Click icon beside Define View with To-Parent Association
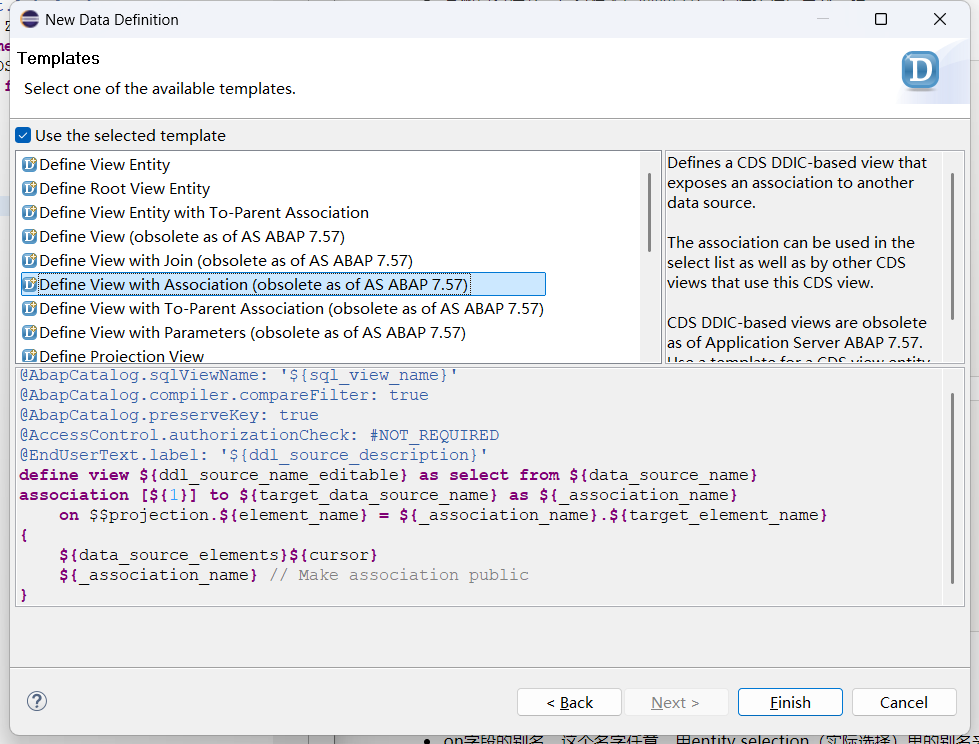This screenshot has width=979, height=744. pyautogui.click(x=29, y=308)
